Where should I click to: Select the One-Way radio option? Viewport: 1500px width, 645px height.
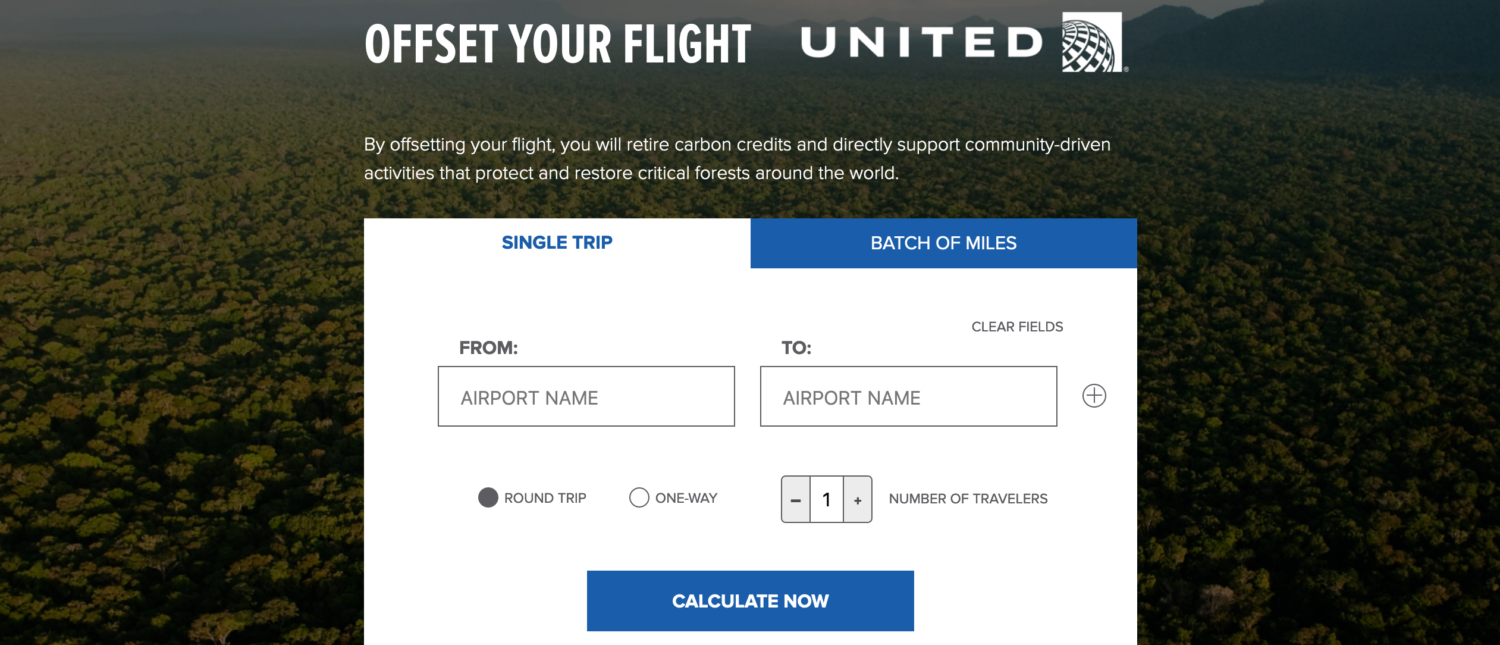(639, 497)
